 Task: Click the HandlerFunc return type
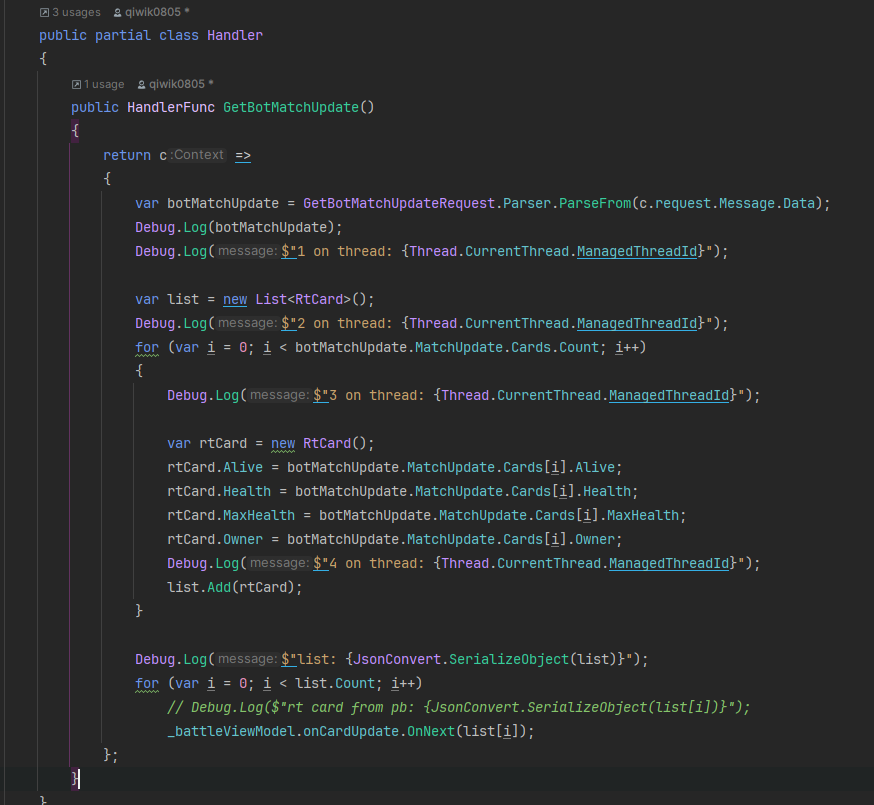(171, 107)
